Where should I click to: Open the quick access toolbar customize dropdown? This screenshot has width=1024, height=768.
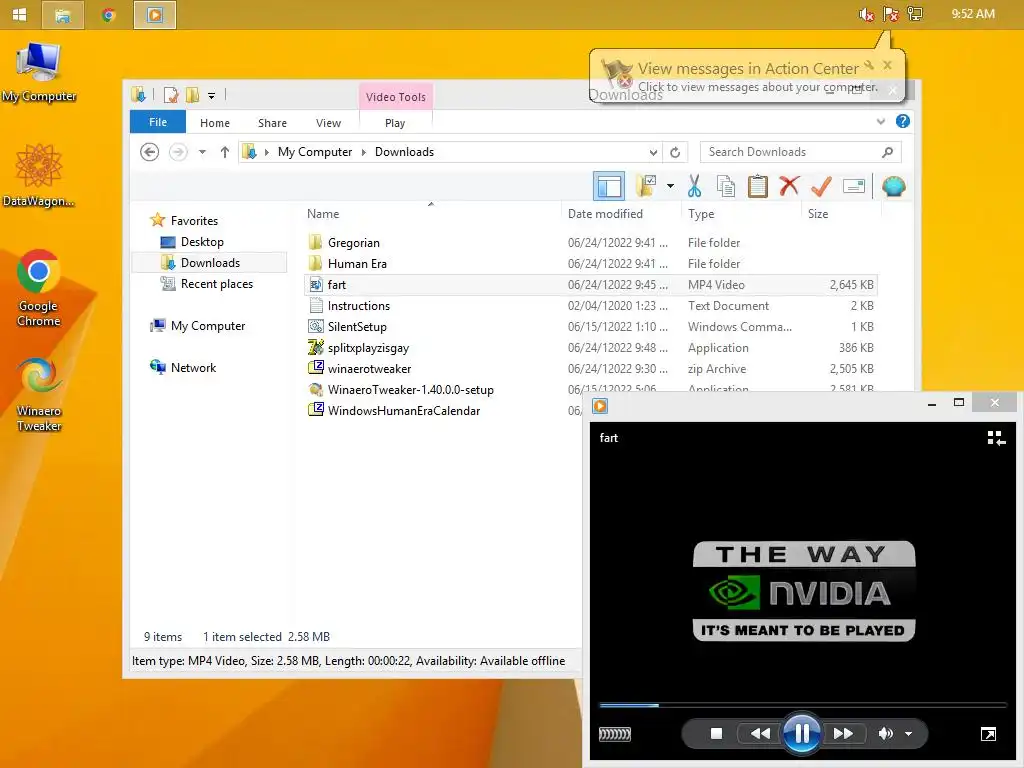212,96
